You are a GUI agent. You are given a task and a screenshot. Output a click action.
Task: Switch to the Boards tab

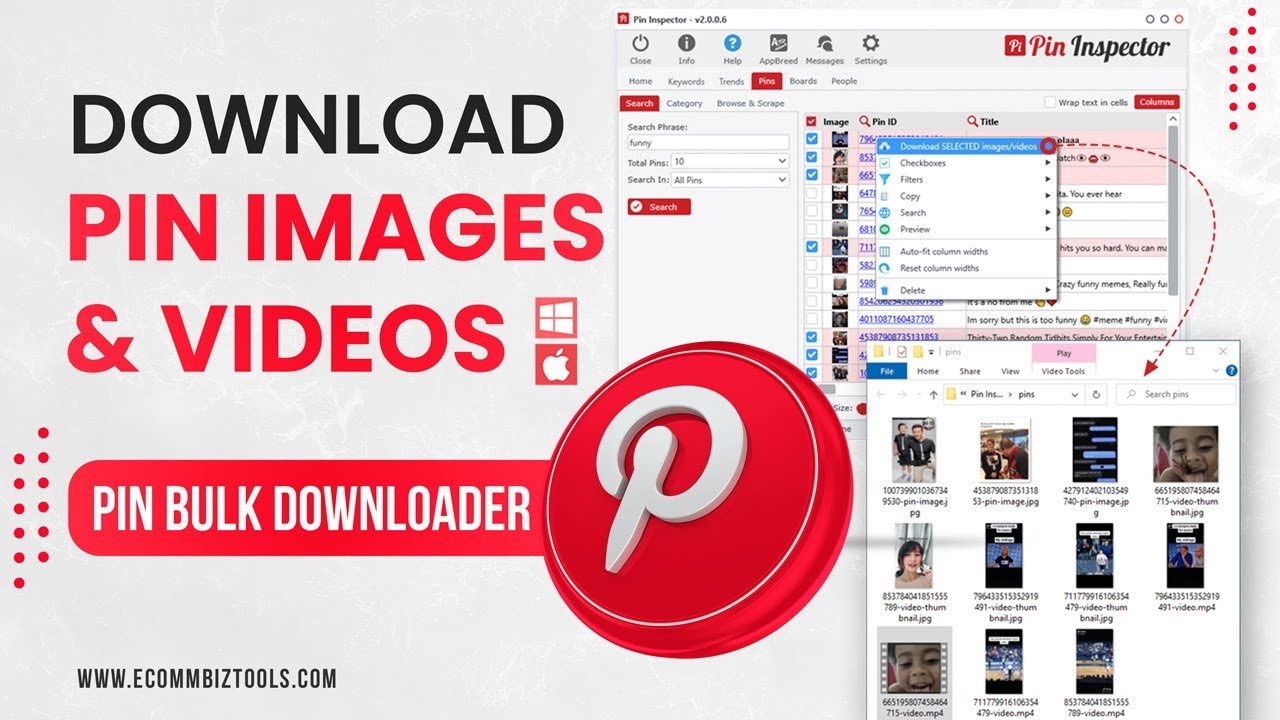click(x=803, y=81)
